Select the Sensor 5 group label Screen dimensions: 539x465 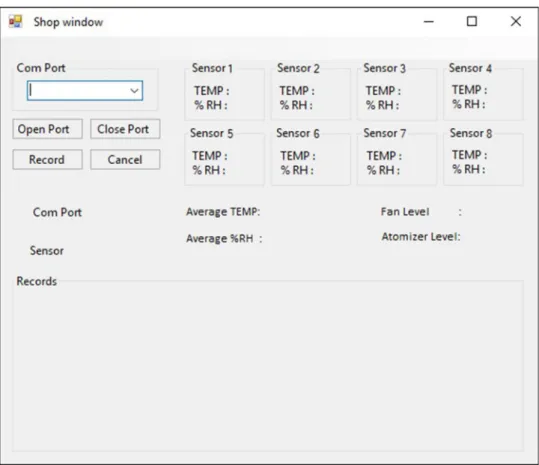211,133
